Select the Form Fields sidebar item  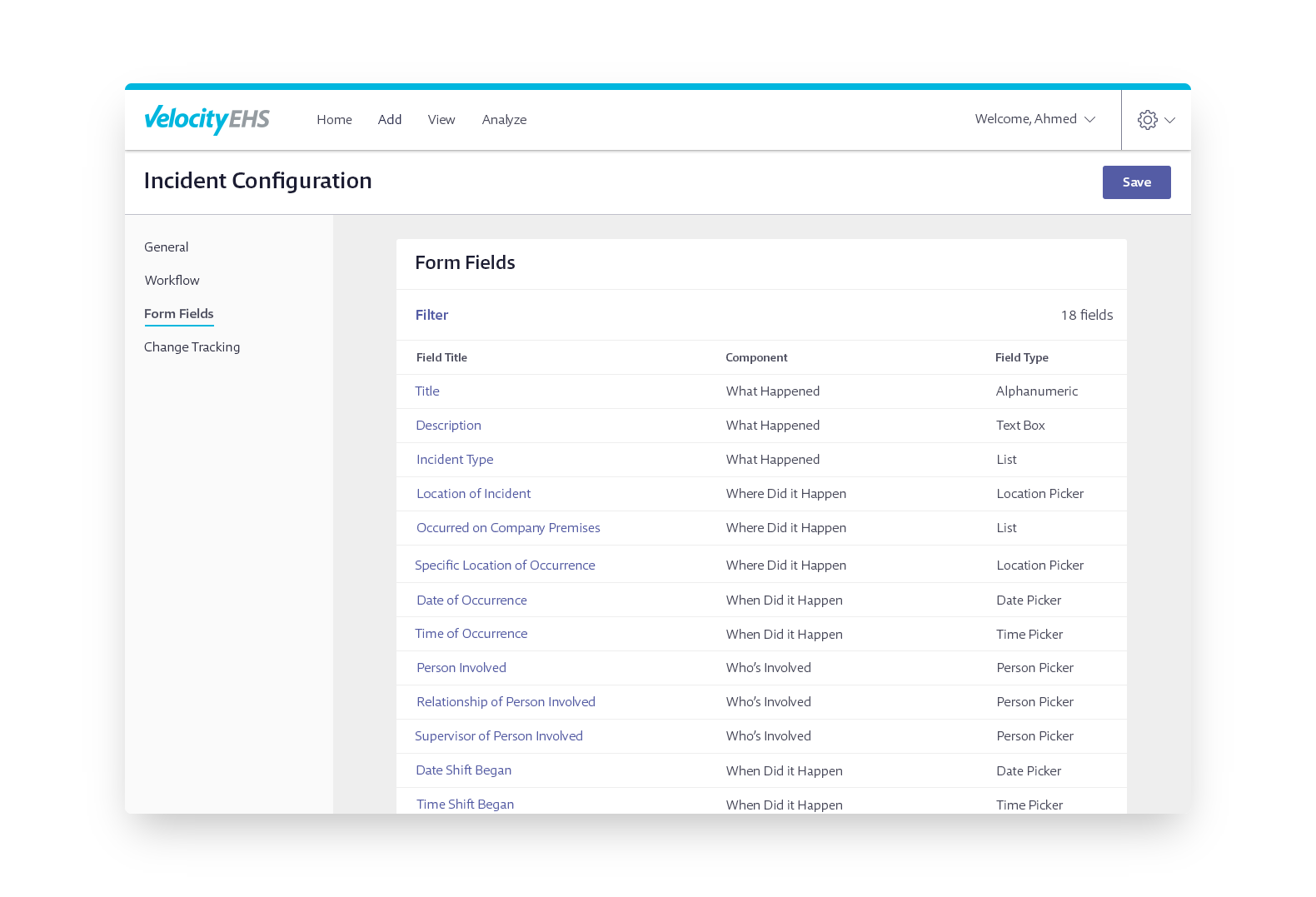pos(179,314)
